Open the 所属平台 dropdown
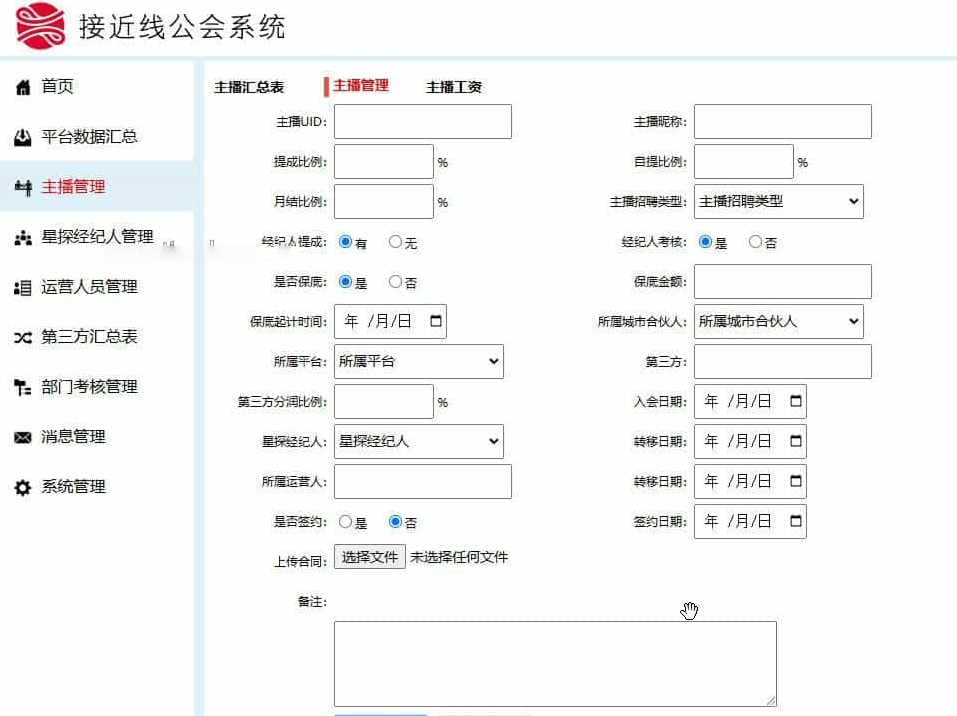Screen dimensions: 957x716 coord(419,361)
